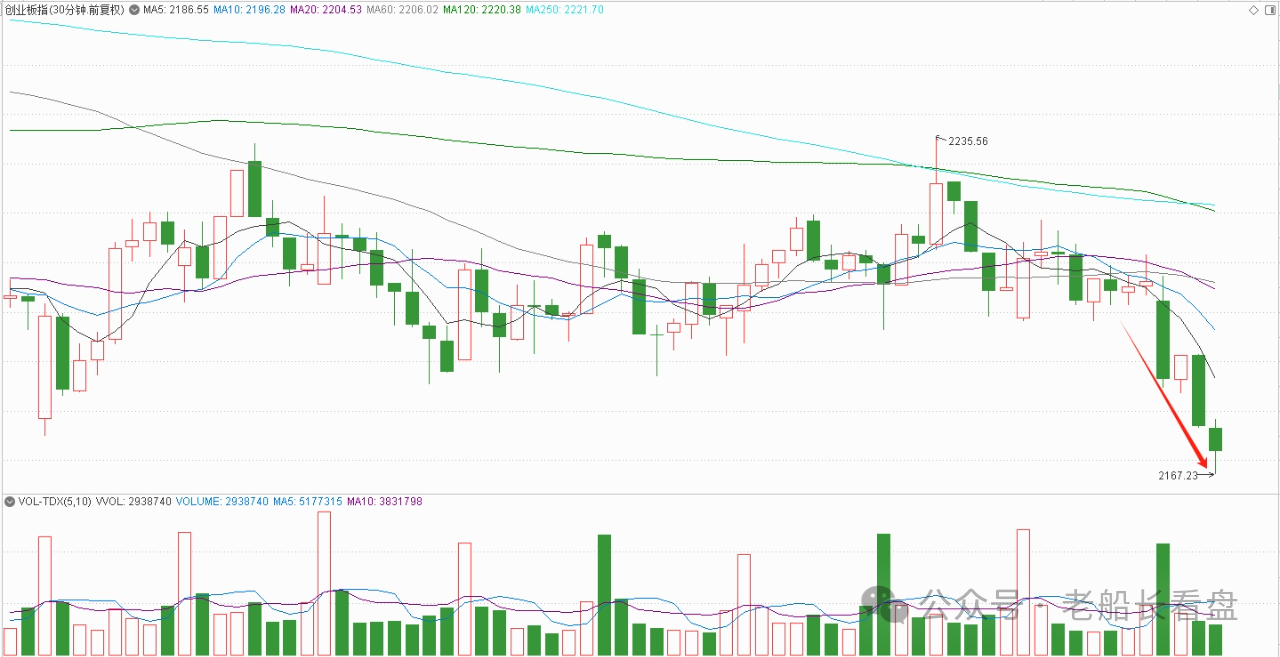1280x657 pixels.
Task: Select the MA20: 2204.53 label
Action: tap(325, 9)
